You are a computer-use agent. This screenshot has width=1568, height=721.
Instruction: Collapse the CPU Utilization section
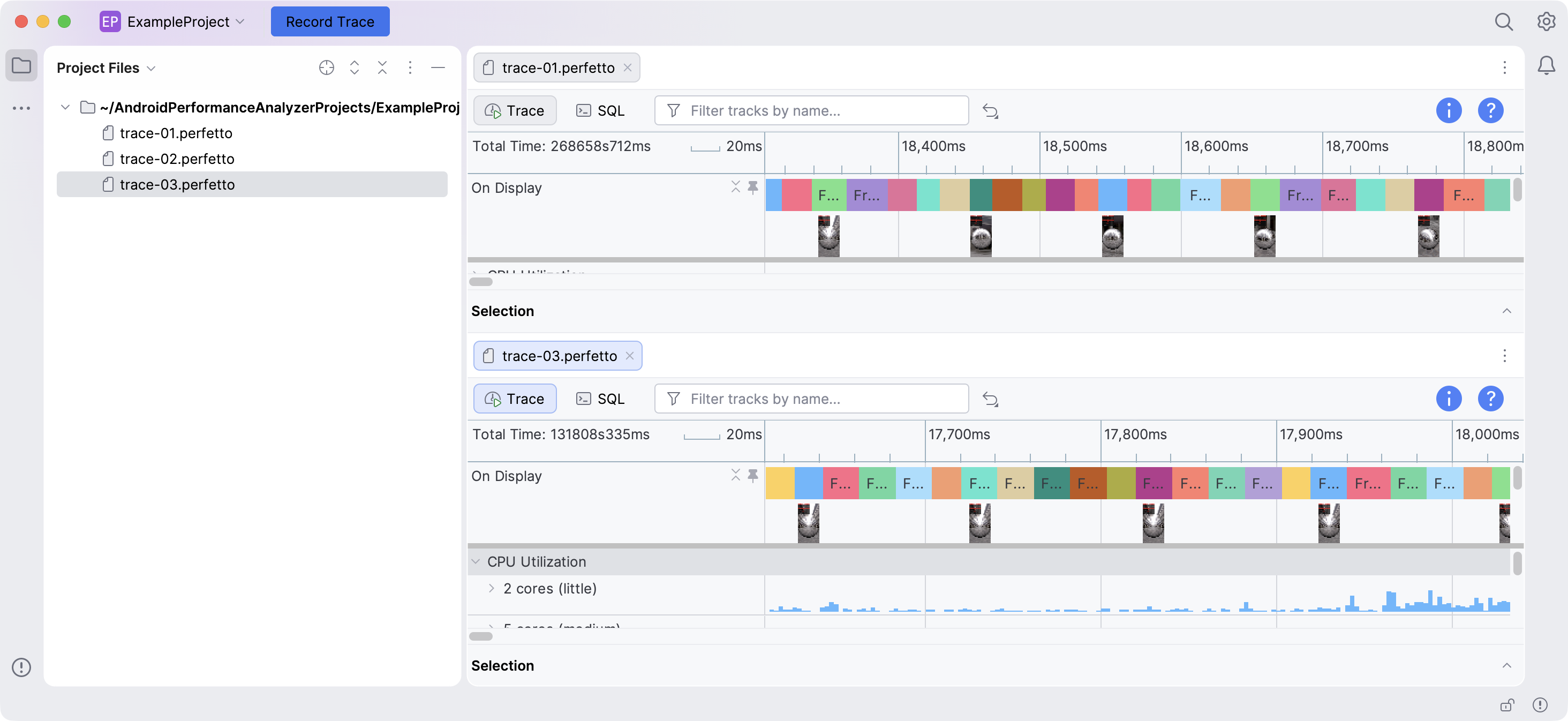tap(476, 561)
